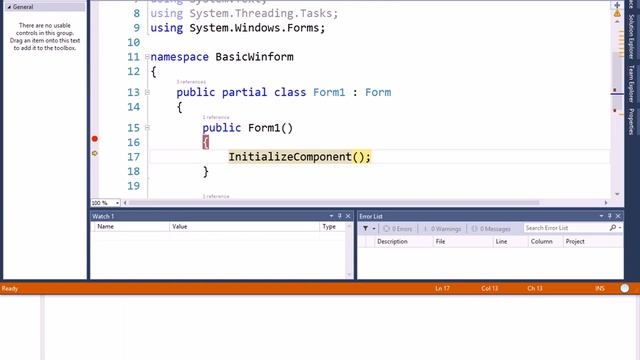The height and width of the screenshot is (360, 640).
Task: Click the editor vertical scrollbar up arrow
Action: pyautogui.click(x=617, y=21)
